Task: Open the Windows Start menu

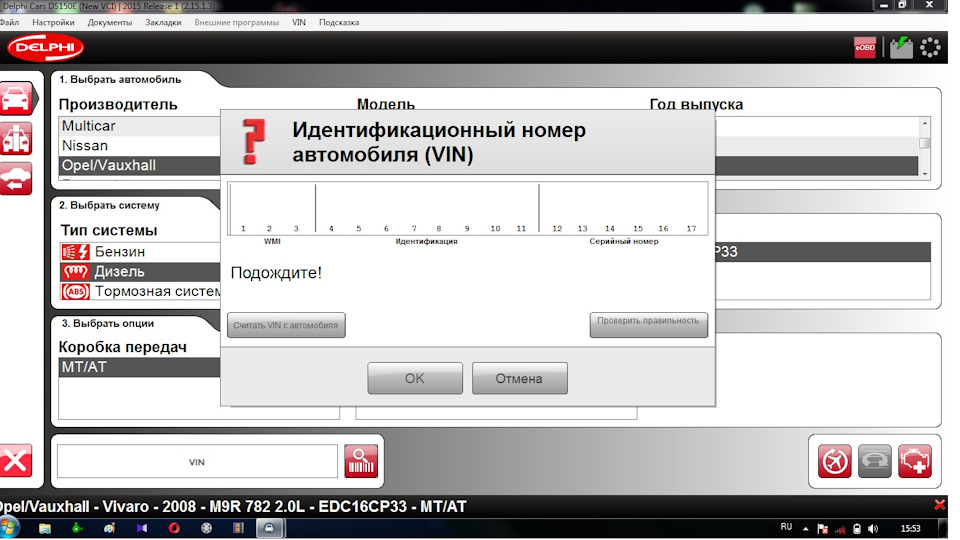Action: 10,528
